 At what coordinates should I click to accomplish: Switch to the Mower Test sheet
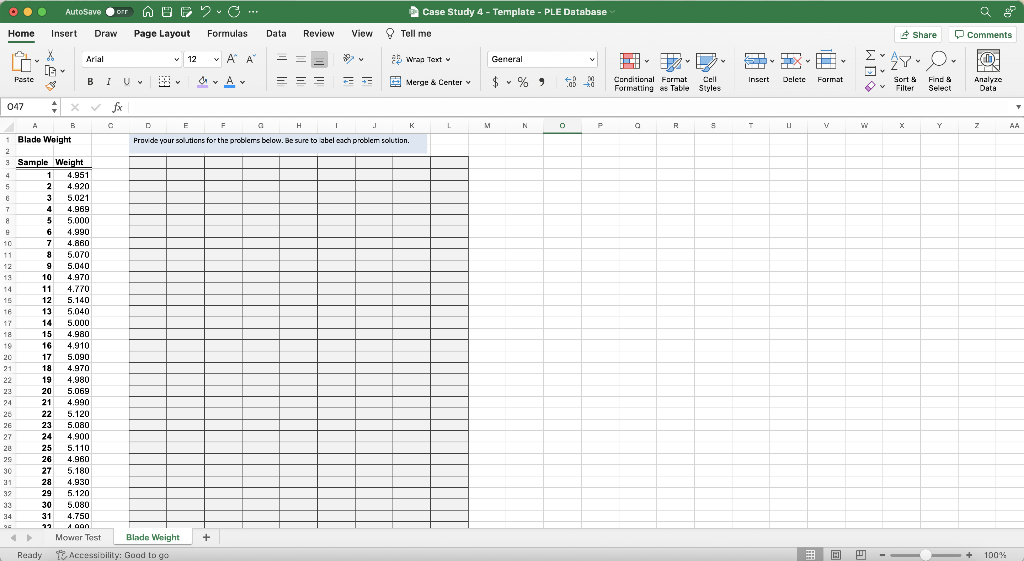pyautogui.click(x=78, y=537)
